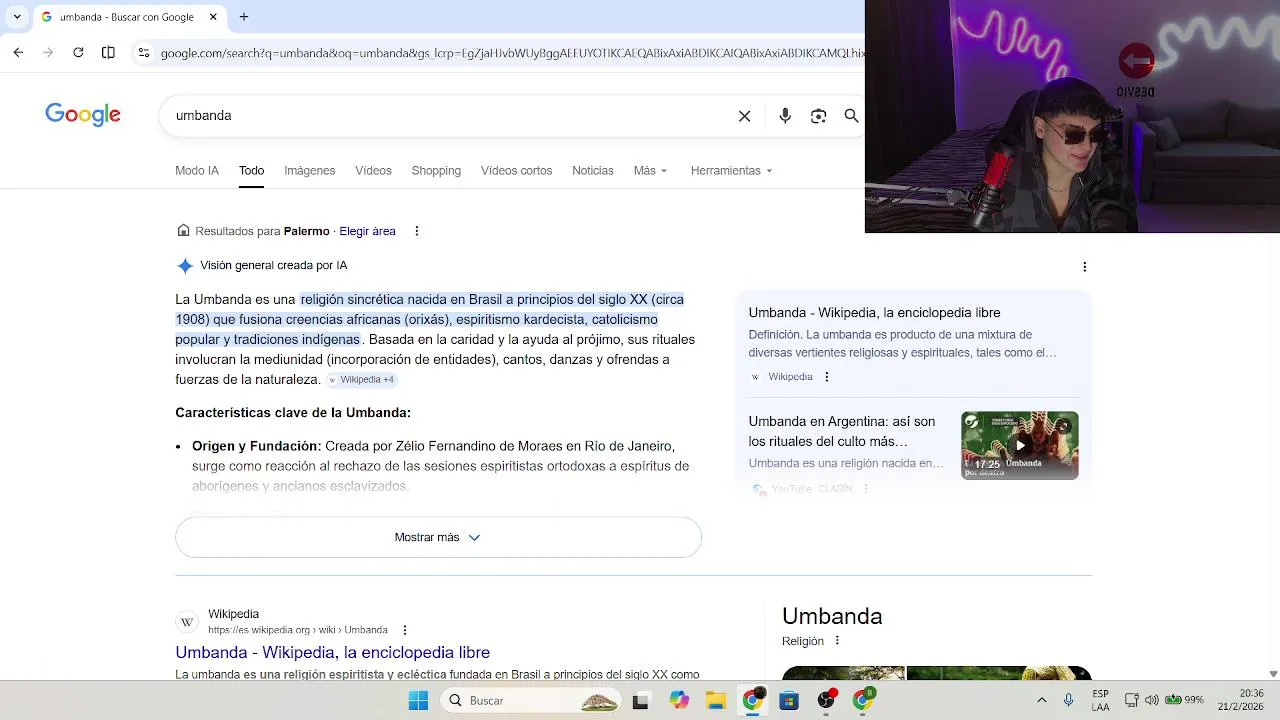Image resolution: width=1280 pixels, height=720 pixels.
Task: Switch to the second Chrome taskbar icon with green badge
Action: (863, 700)
